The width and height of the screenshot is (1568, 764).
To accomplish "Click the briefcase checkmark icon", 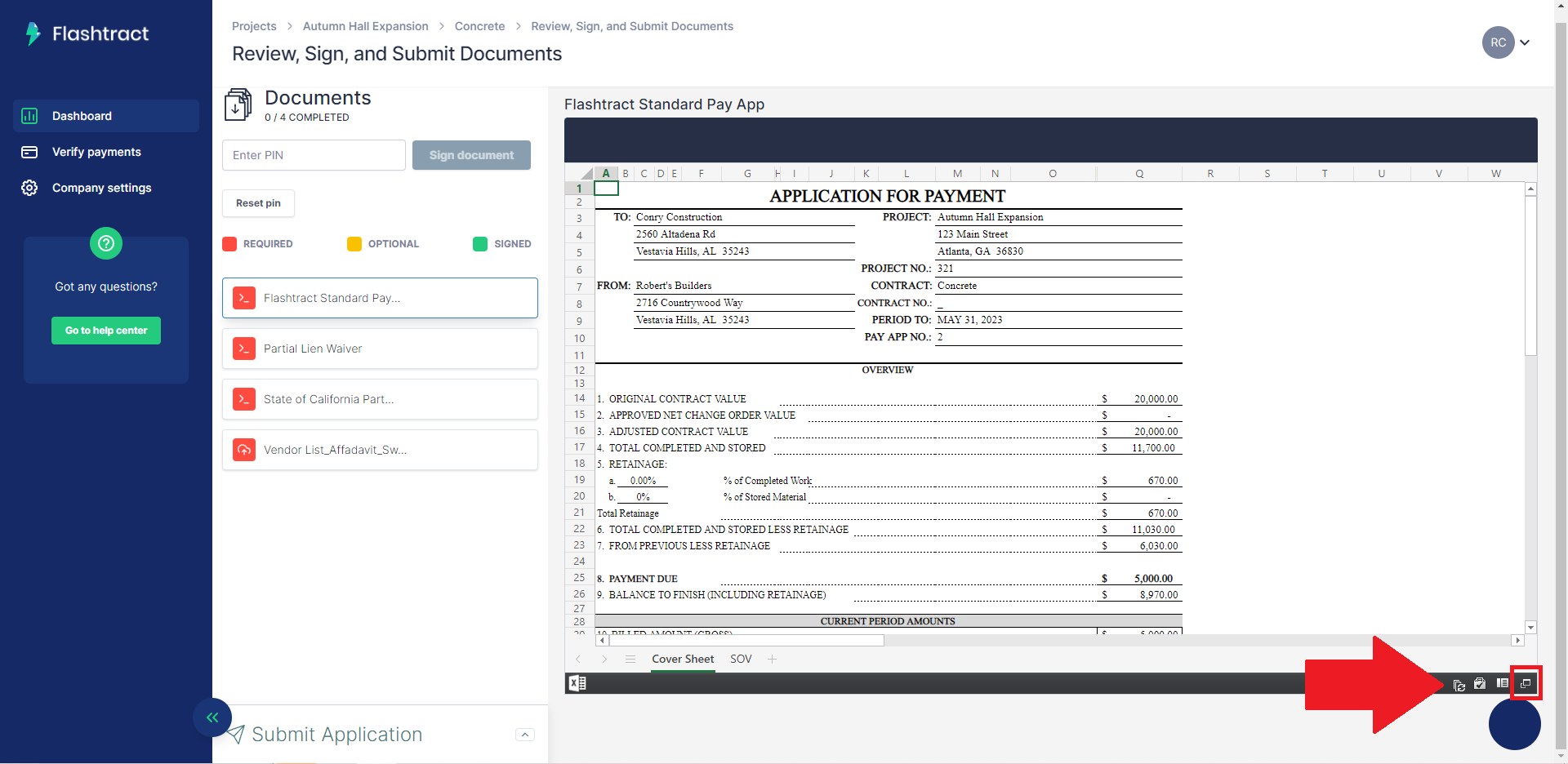I will [x=1480, y=683].
